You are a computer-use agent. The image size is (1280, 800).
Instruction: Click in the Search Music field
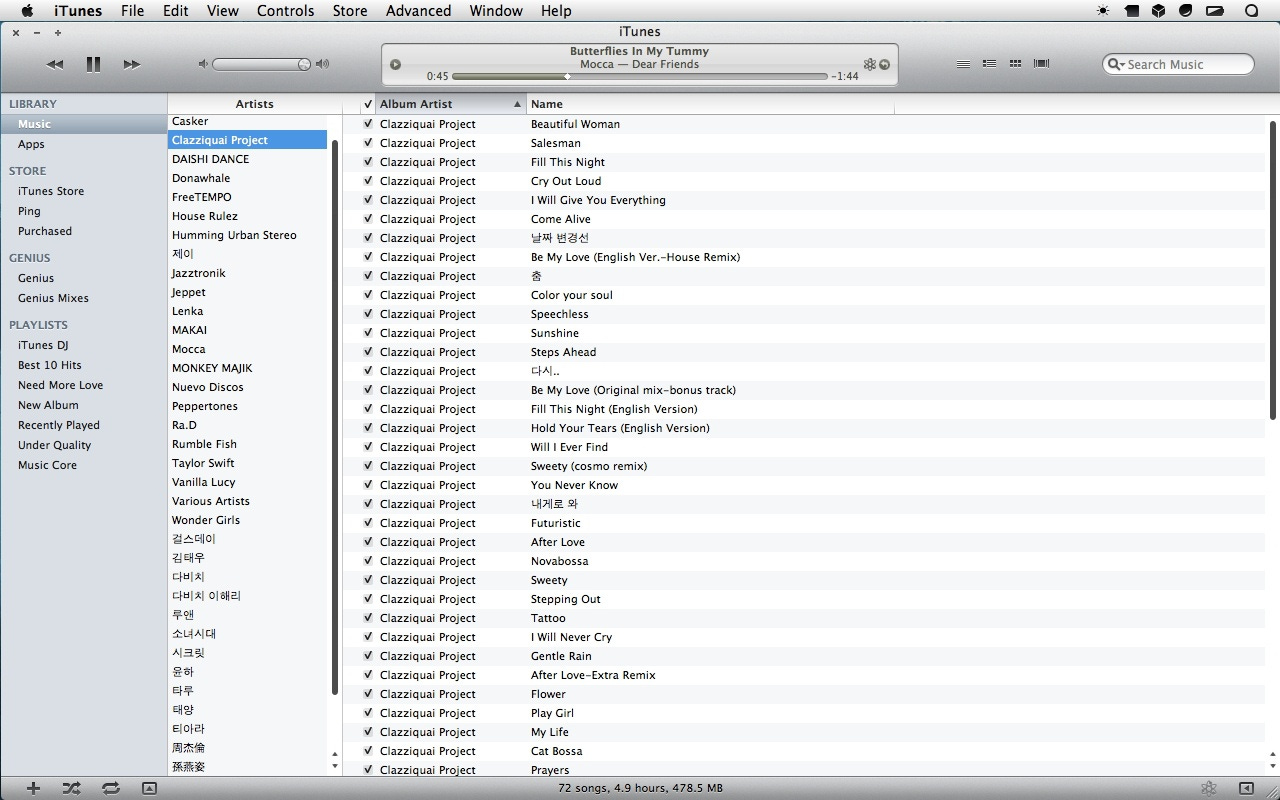point(1178,64)
